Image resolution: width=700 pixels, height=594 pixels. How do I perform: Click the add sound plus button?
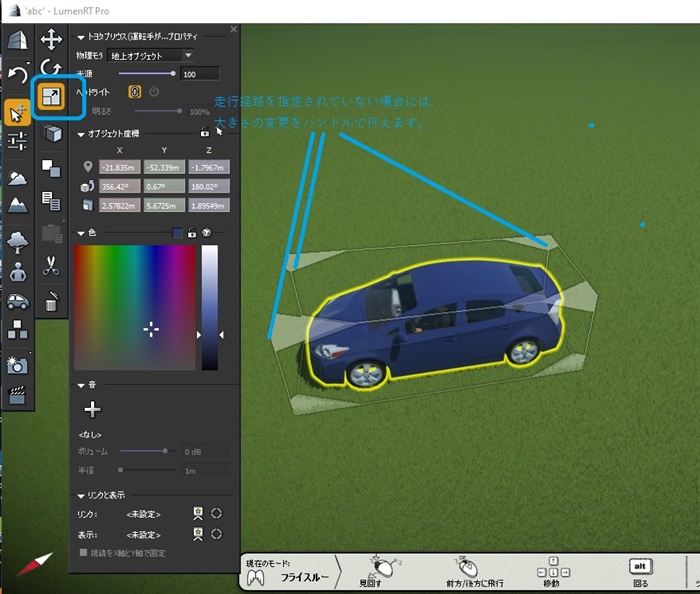click(x=92, y=409)
